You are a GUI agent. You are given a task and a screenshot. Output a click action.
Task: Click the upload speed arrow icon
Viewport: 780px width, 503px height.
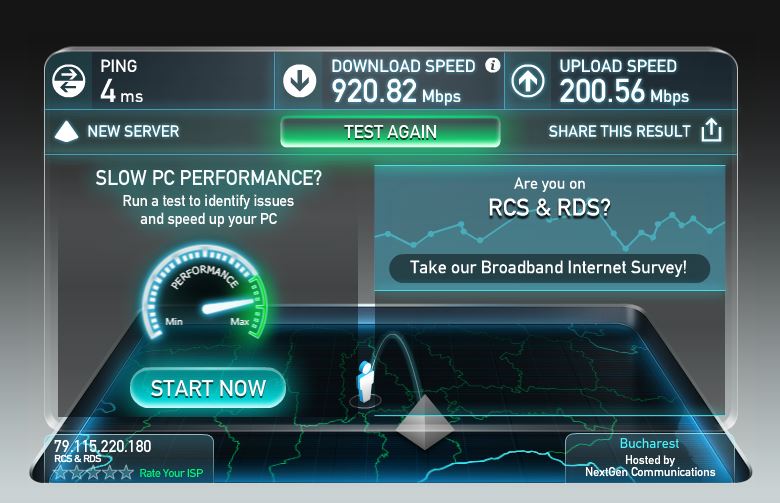pyautogui.click(x=527, y=81)
